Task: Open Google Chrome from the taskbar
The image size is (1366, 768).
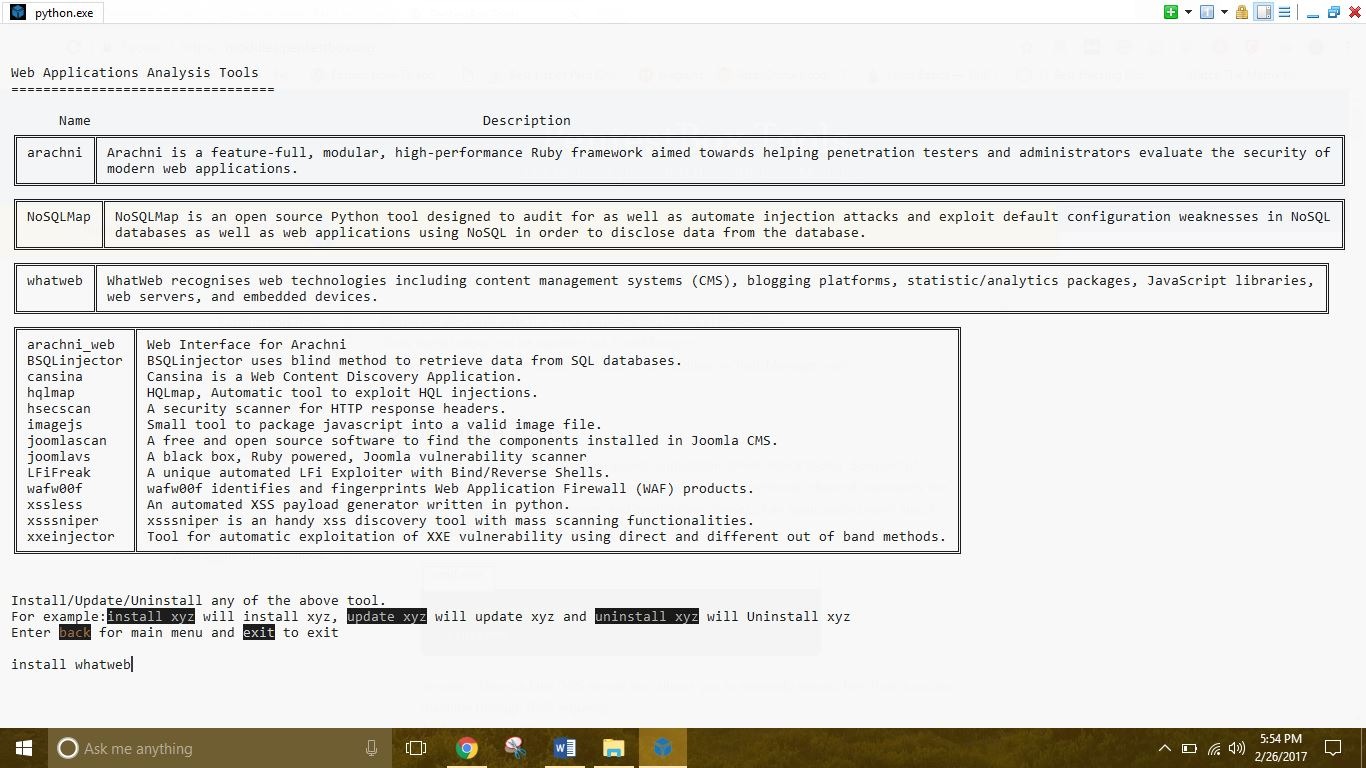Action: pos(467,748)
